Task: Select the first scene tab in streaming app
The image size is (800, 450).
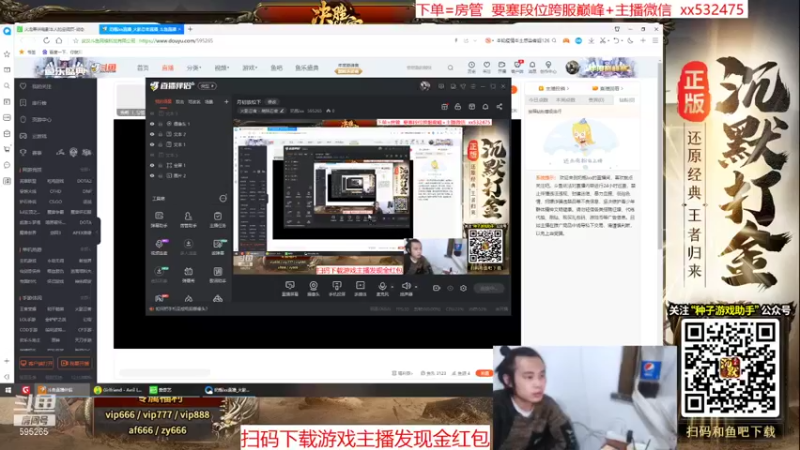Action: tap(163, 102)
